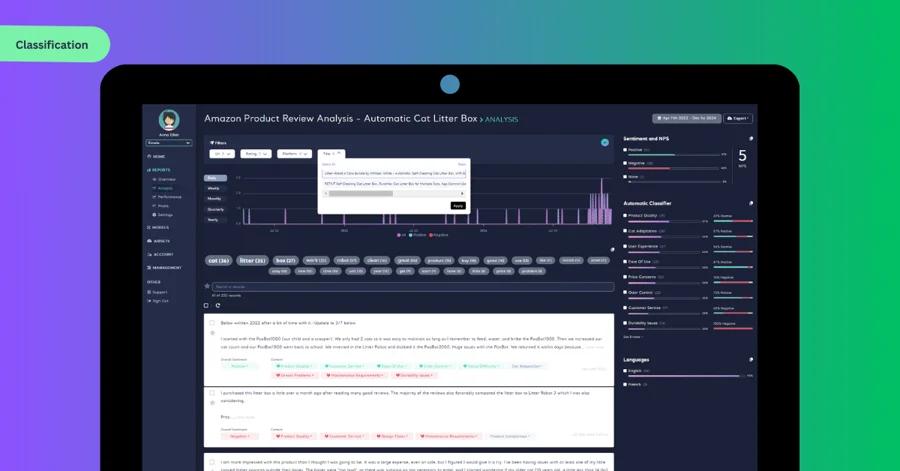
Task: Select the Monthly chart interval
Action: (215, 198)
